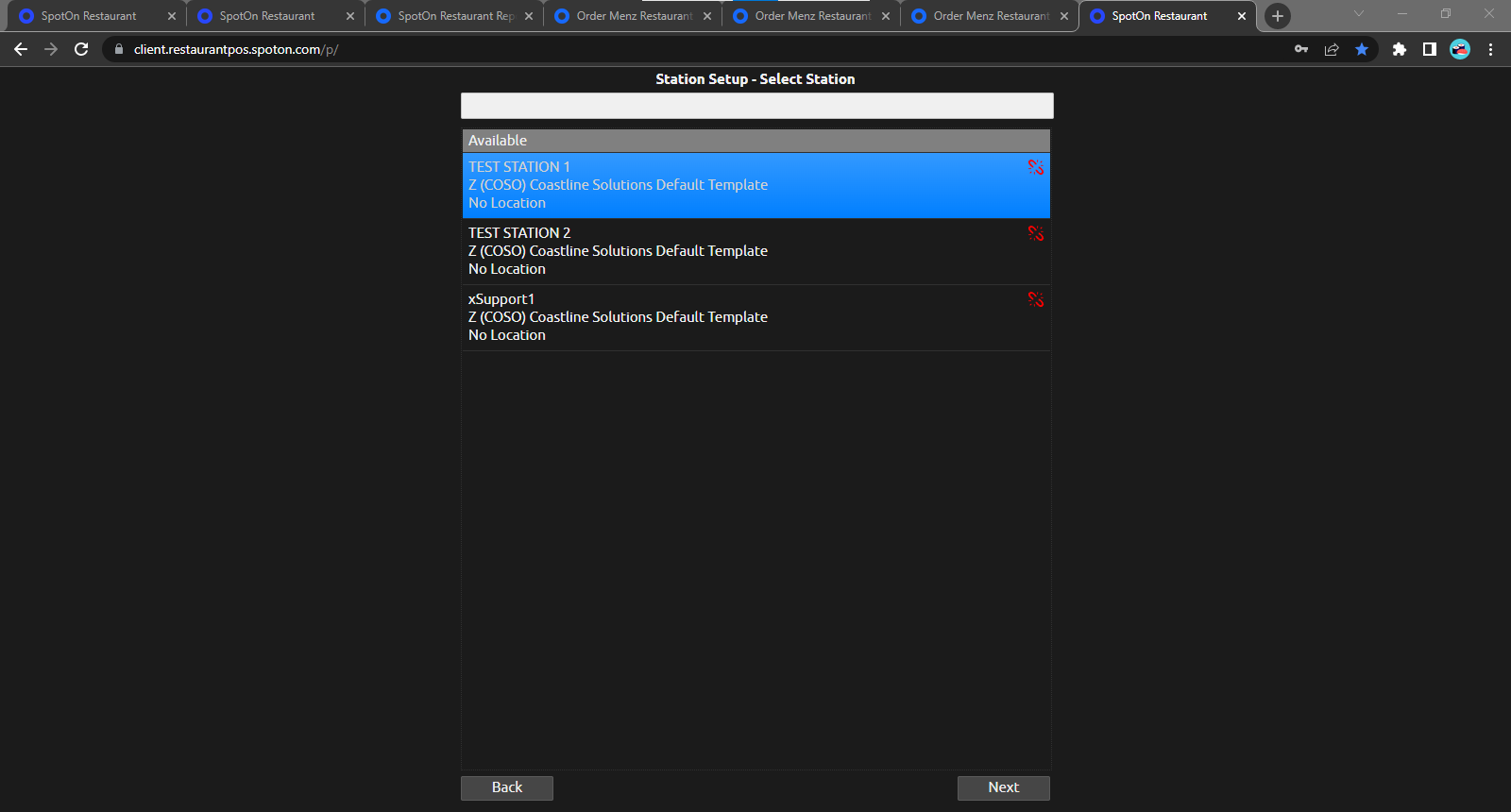Select the xSupport1 station row

pyautogui.click(x=756, y=317)
